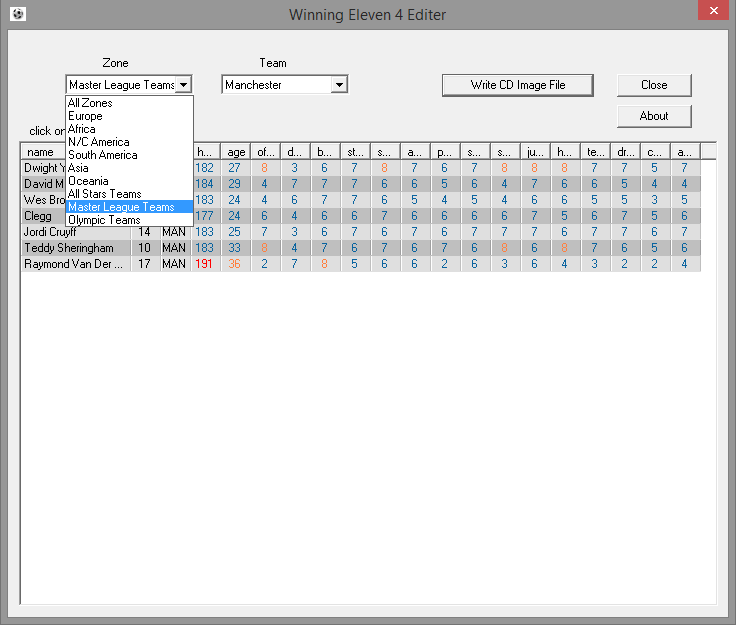Select highlighted Master League Teams option
This screenshot has height=625, width=736.
coord(130,207)
